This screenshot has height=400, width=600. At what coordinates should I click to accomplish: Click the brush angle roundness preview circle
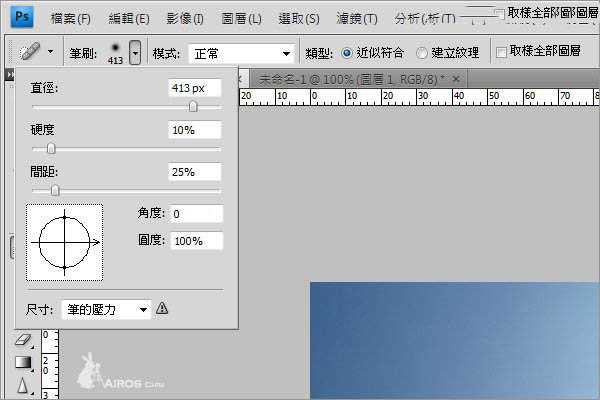pos(65,243)
